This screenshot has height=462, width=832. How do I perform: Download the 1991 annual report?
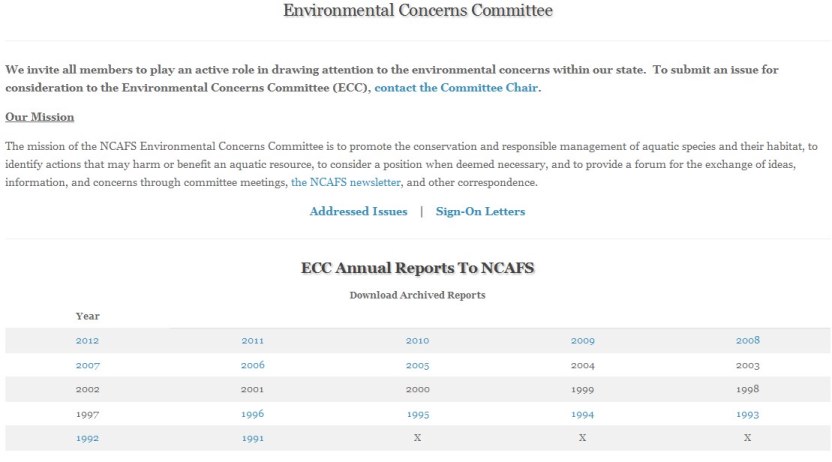coord(253,438)
